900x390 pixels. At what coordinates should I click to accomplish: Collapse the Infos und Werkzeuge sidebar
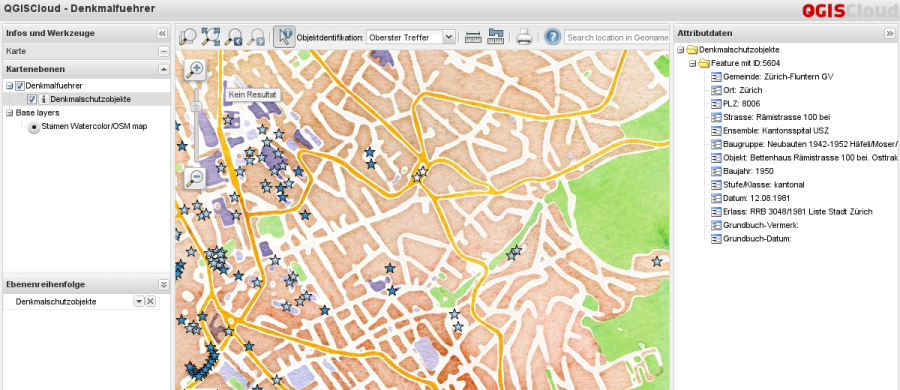(162, 33)
